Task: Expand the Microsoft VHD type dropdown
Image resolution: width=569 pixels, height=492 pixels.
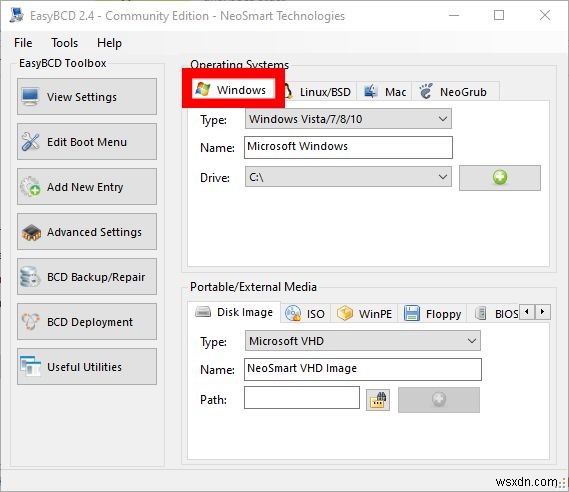Action: (x=363, y=340)
